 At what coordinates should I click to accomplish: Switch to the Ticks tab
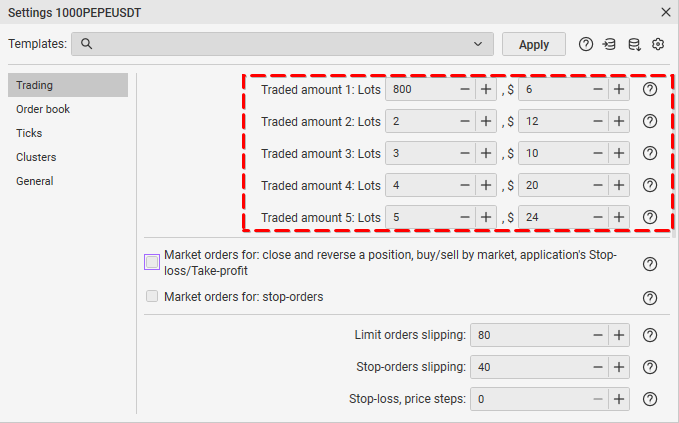(x=68, y=133)
